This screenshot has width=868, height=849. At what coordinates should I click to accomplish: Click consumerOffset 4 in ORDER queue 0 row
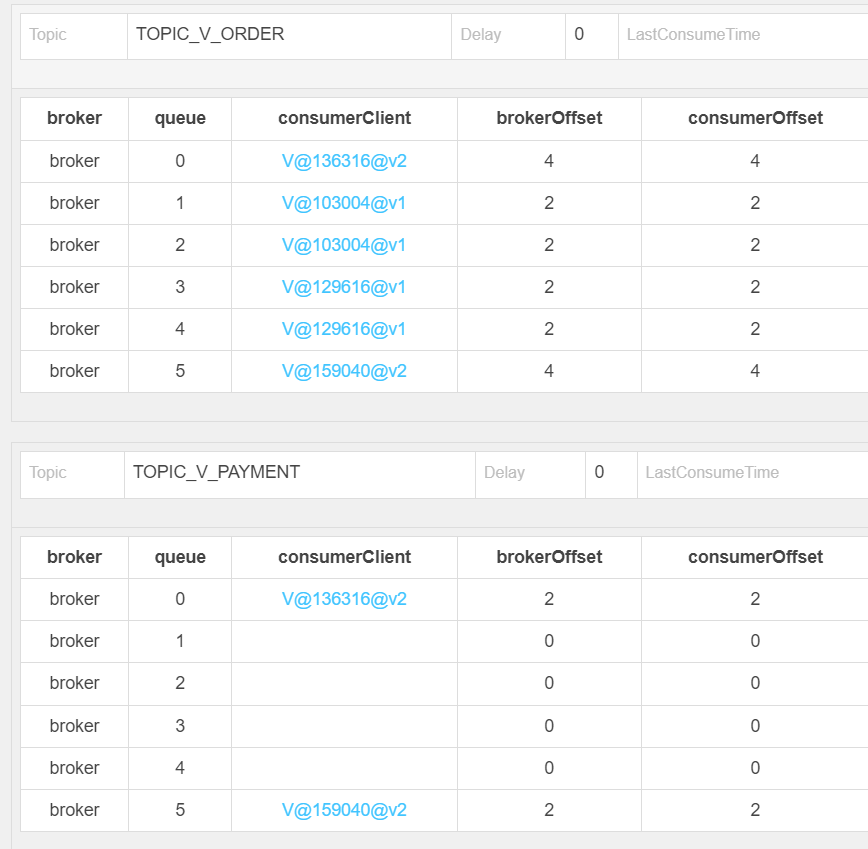(x=755, y=161)
